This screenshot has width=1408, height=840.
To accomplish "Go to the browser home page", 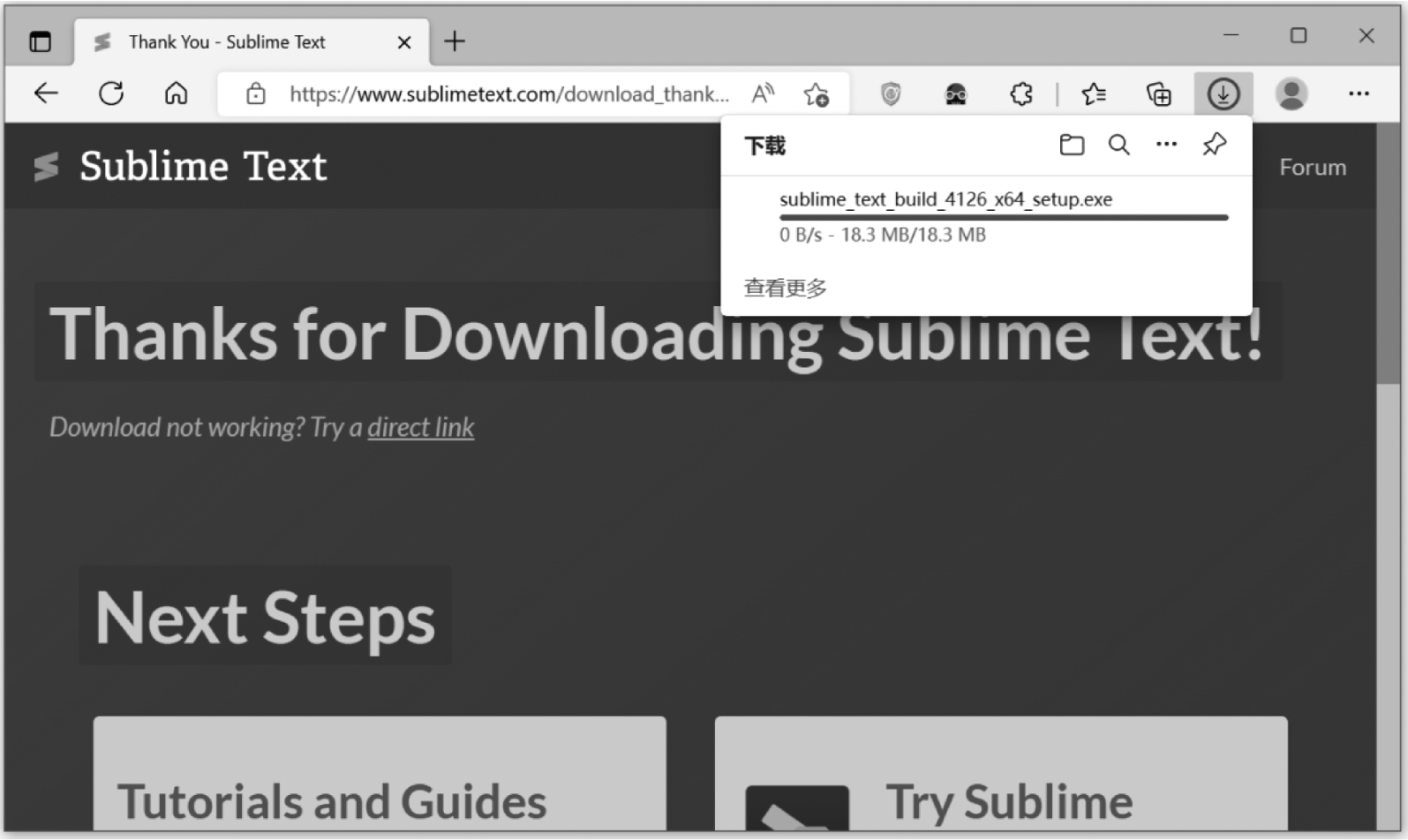I will [x=177, y=94].
